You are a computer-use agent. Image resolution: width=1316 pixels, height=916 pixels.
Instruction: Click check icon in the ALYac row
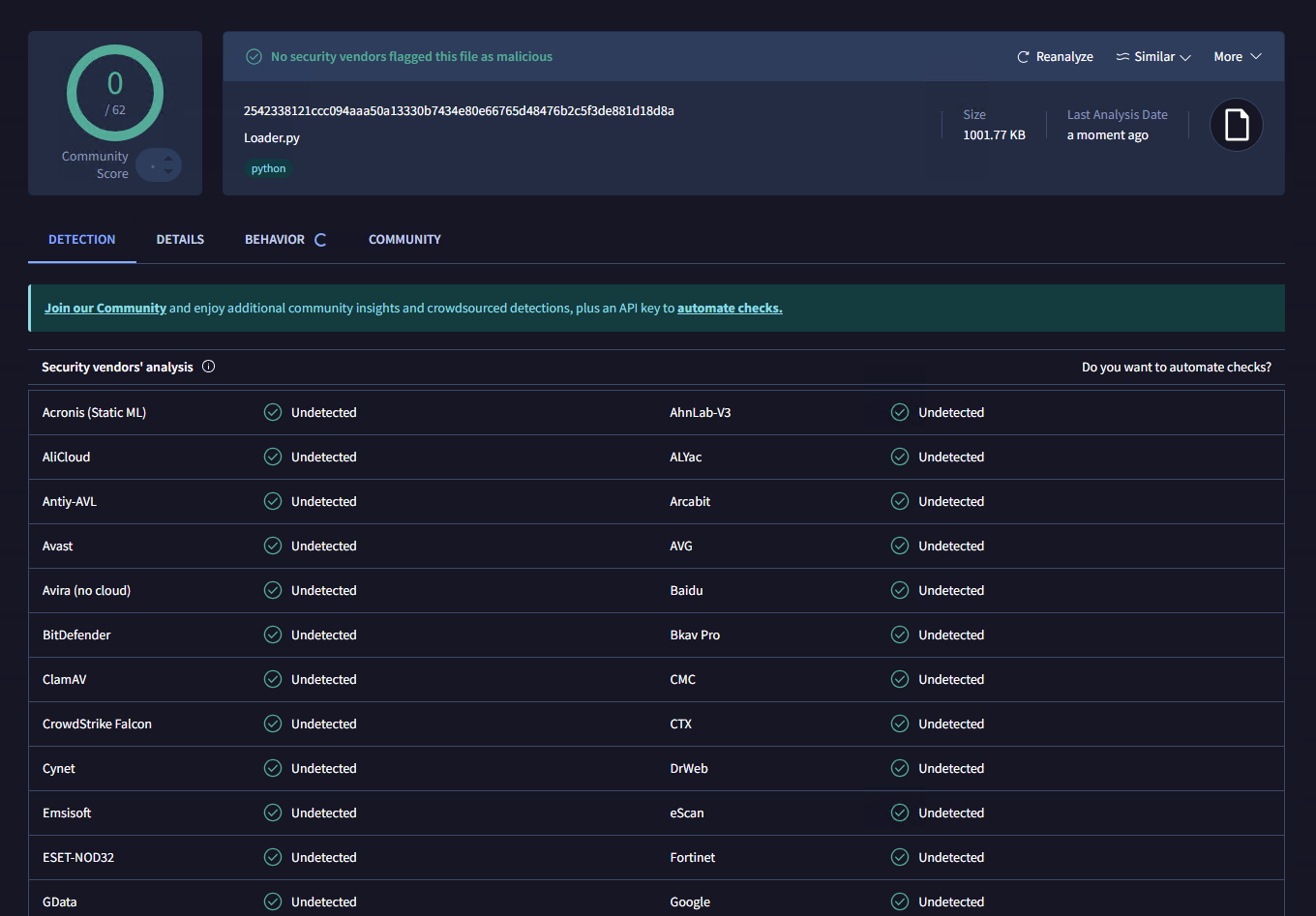[x=900, y=457]
